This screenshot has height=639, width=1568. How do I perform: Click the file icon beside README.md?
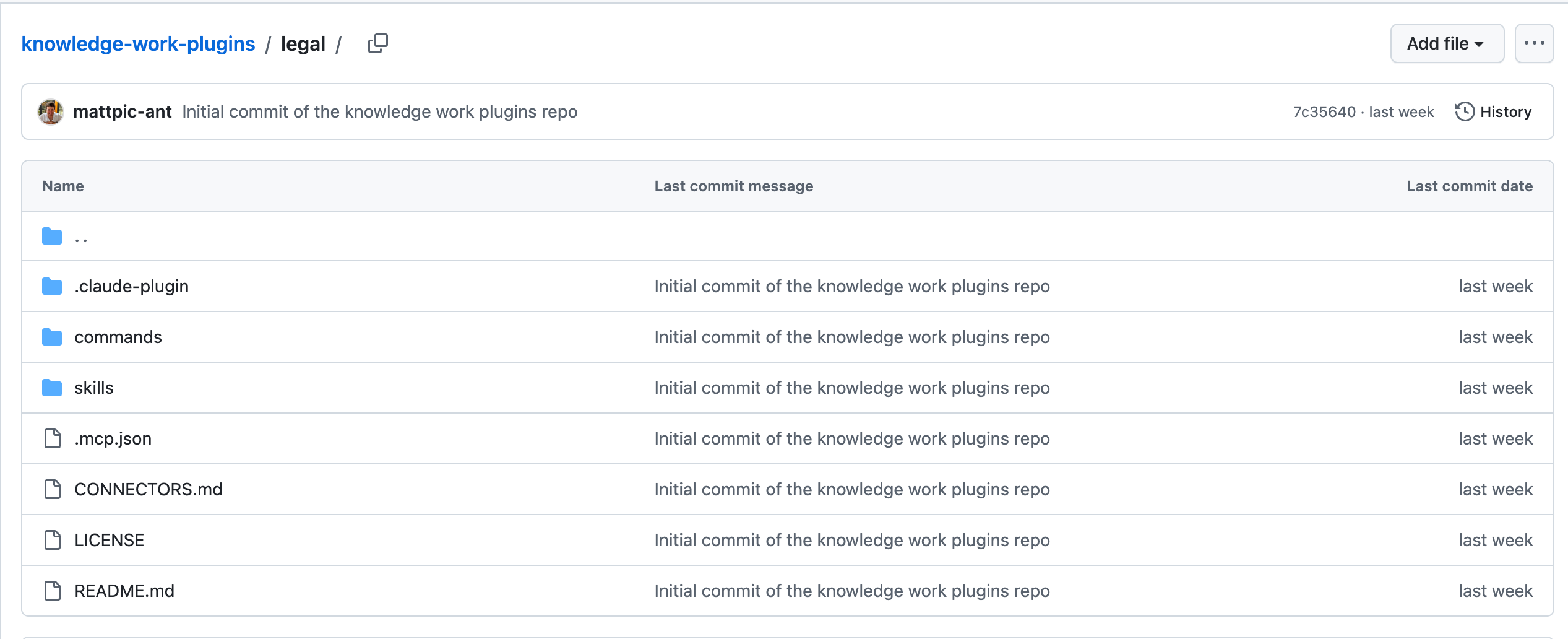tap(51, 591)
